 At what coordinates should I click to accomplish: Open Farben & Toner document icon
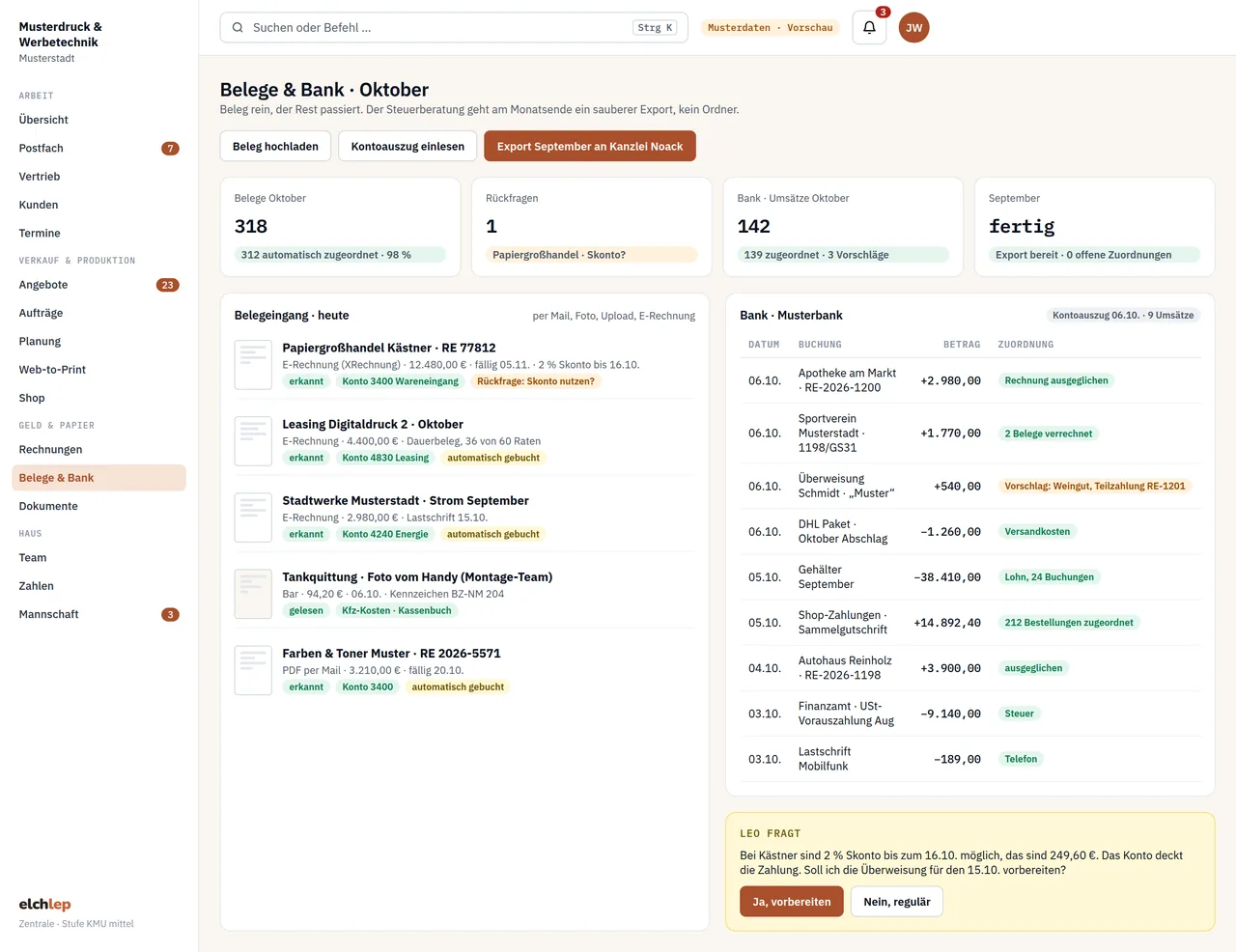[253, 670]
